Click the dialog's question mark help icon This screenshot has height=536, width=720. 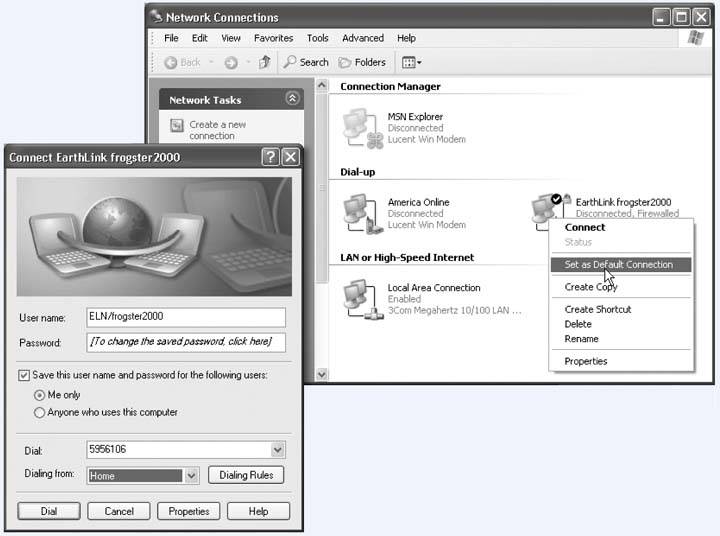pos(270,157)
